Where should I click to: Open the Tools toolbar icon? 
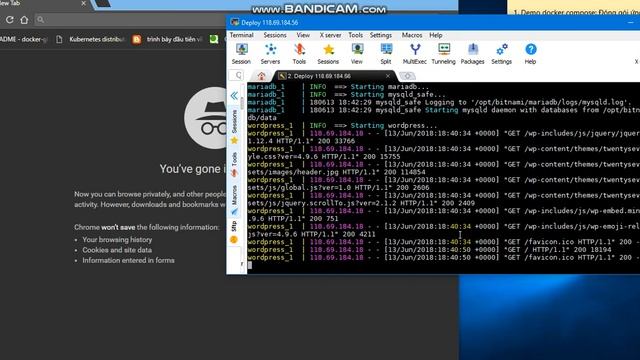(299, 54)
